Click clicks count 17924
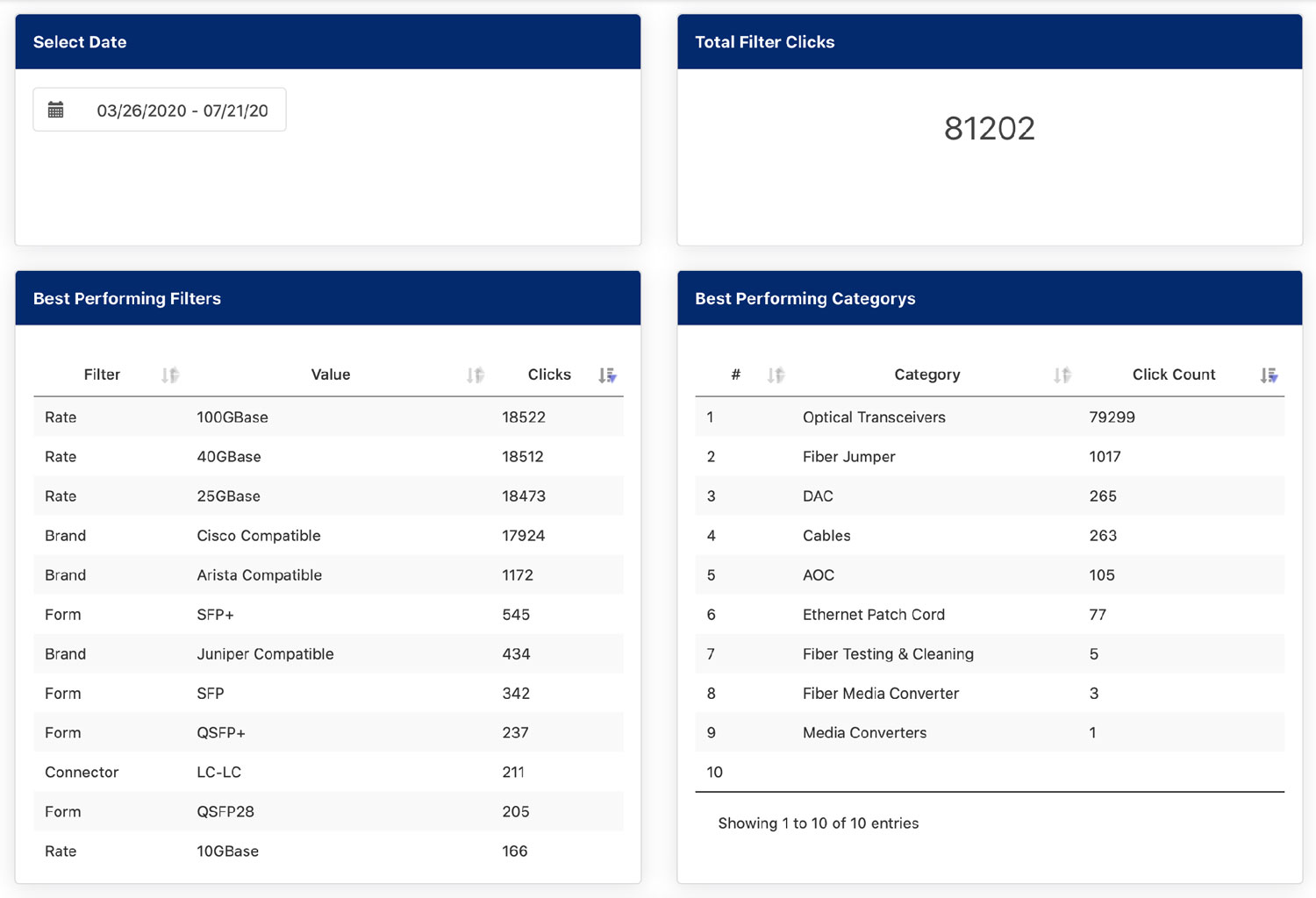This screenshot has width=1316, height=898. [x=524, y=536]
